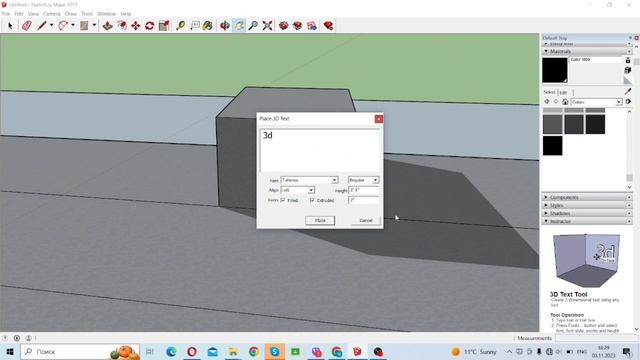Switch to materials Edit tab
Screen dimensions: 640x360
[x=563, y=92]
